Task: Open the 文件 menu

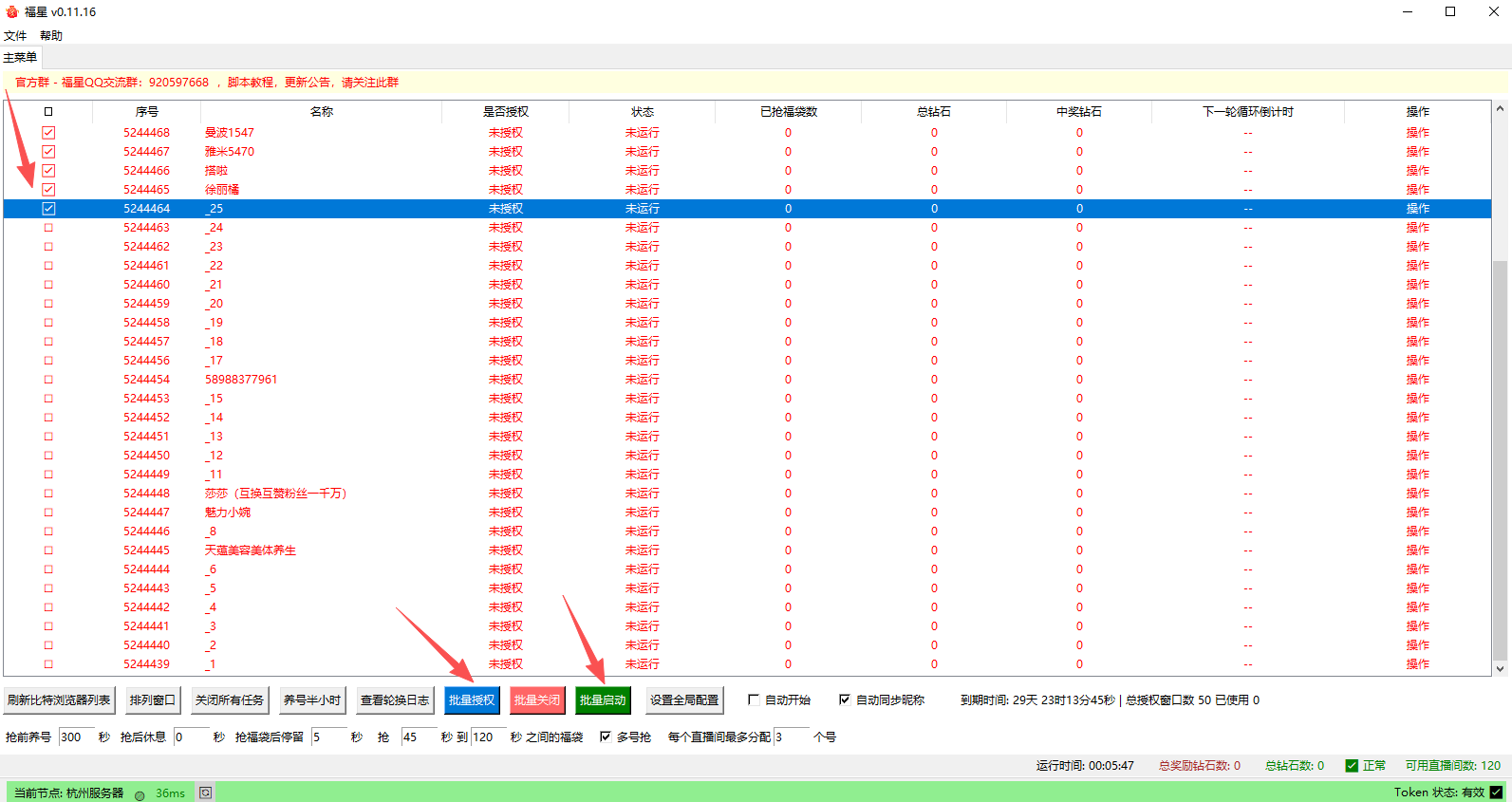Action: (x=15, y=36)
